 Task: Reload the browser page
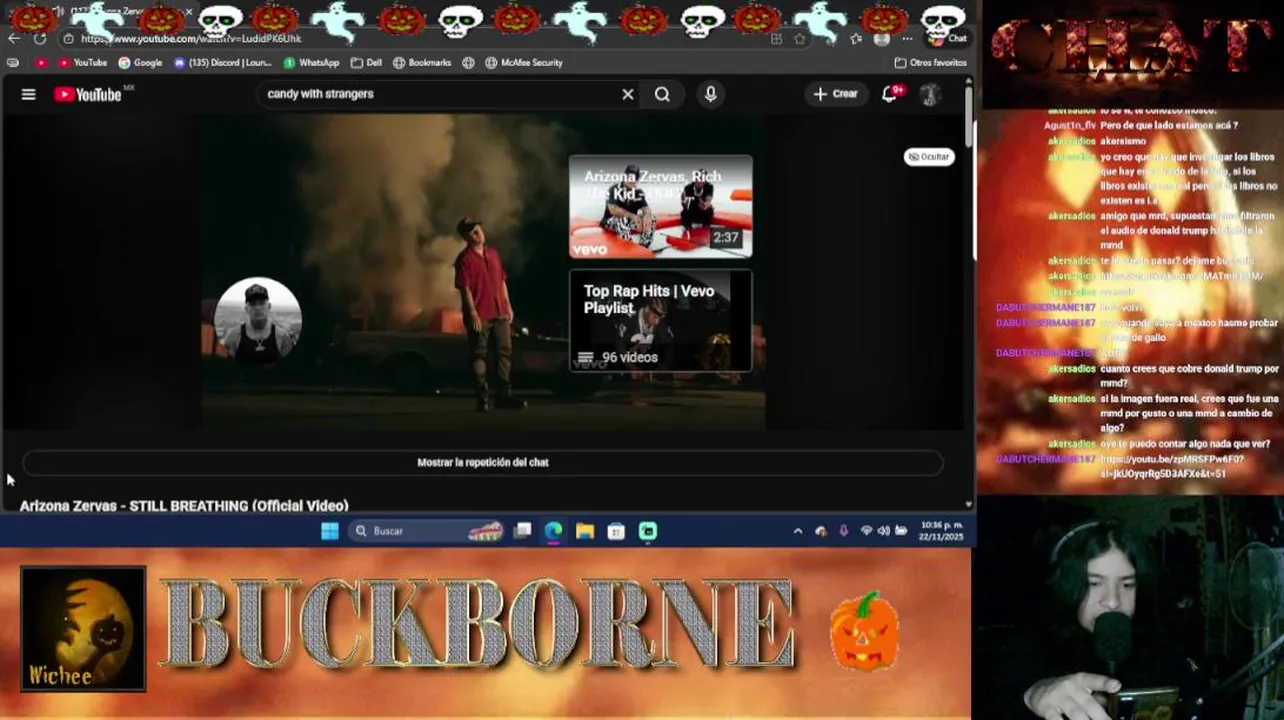click(39, 38)
